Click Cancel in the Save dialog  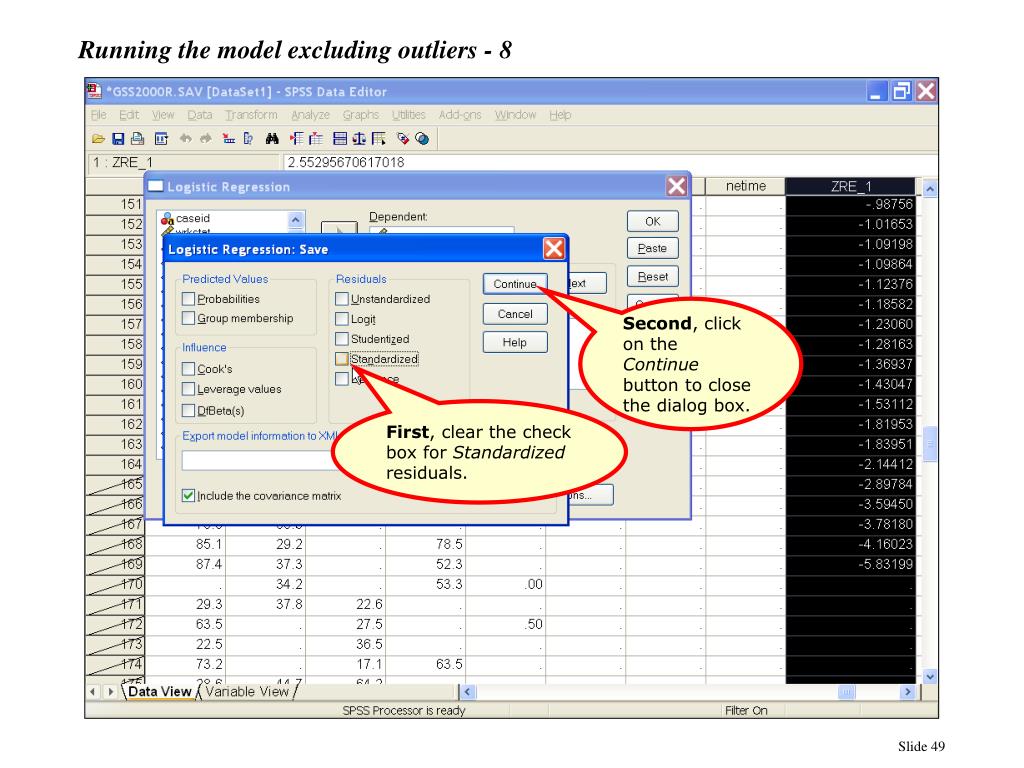515,314
